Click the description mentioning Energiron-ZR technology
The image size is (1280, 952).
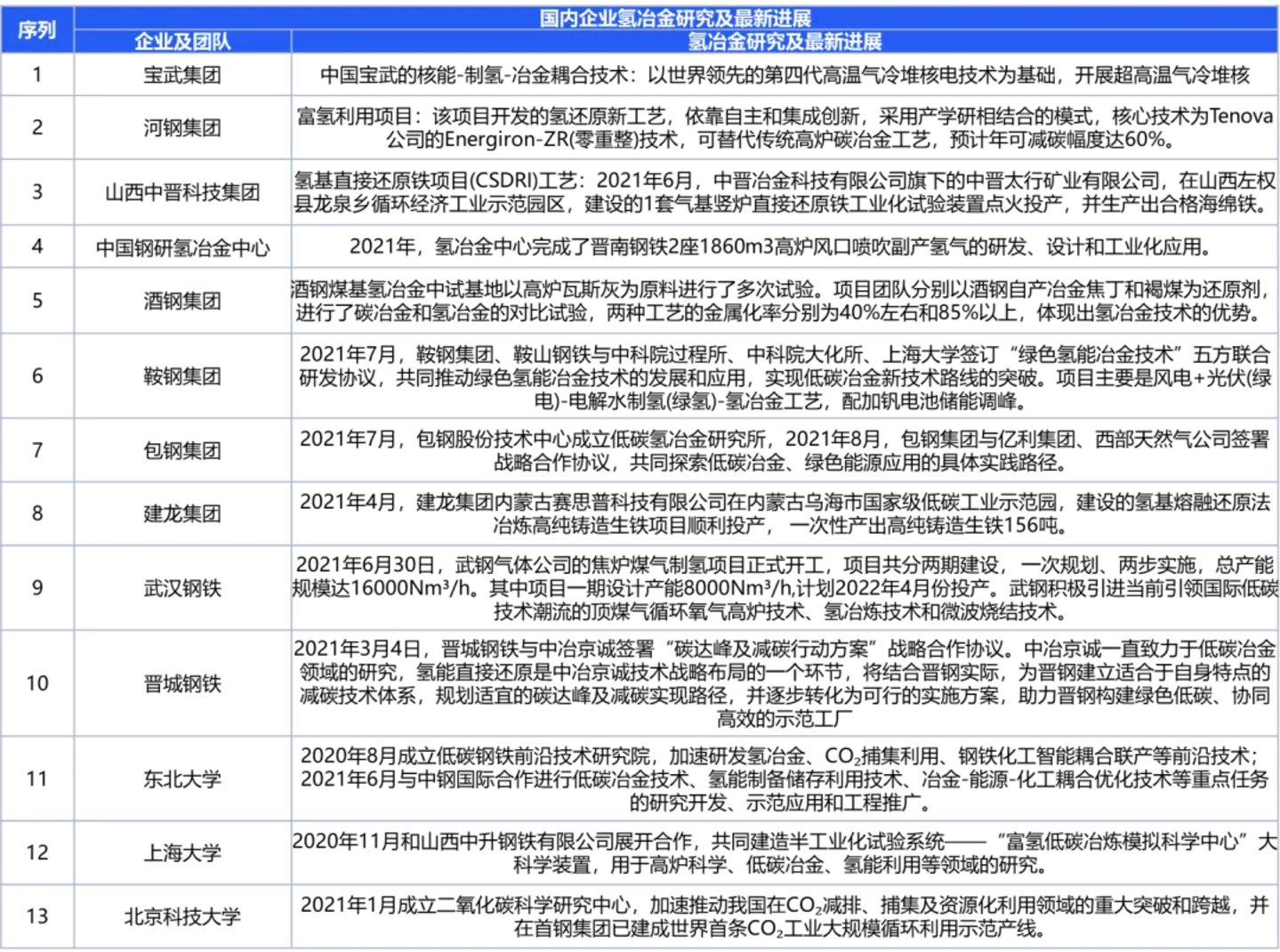(784, 128)
